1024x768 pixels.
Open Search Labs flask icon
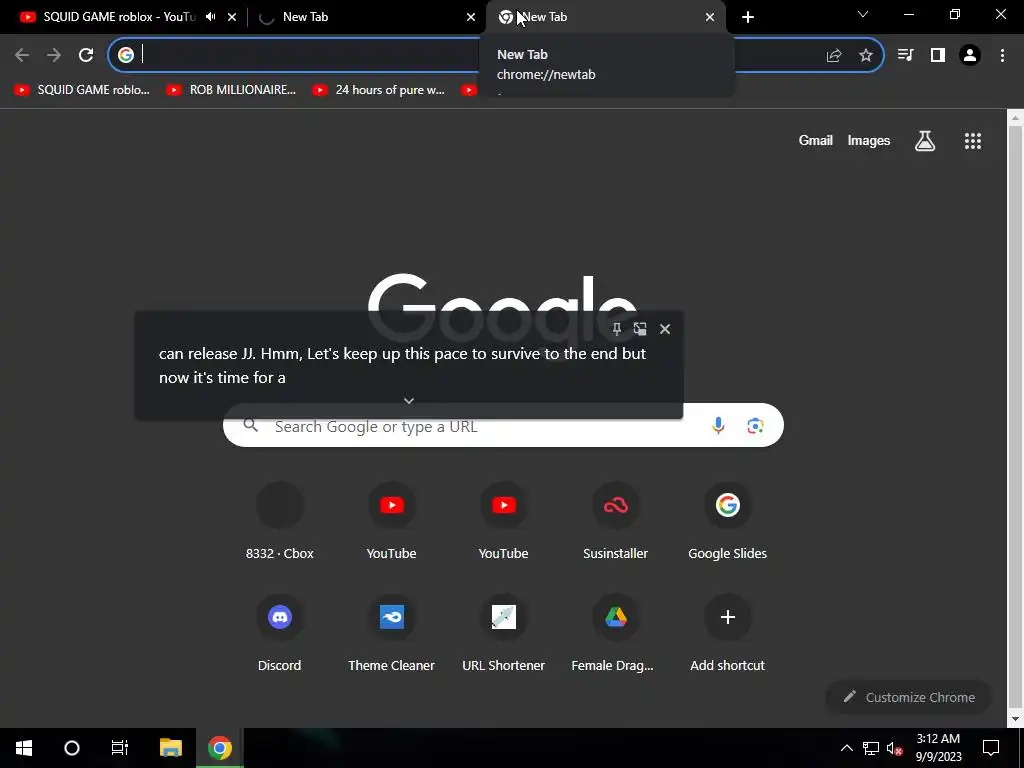coord(925,140)
